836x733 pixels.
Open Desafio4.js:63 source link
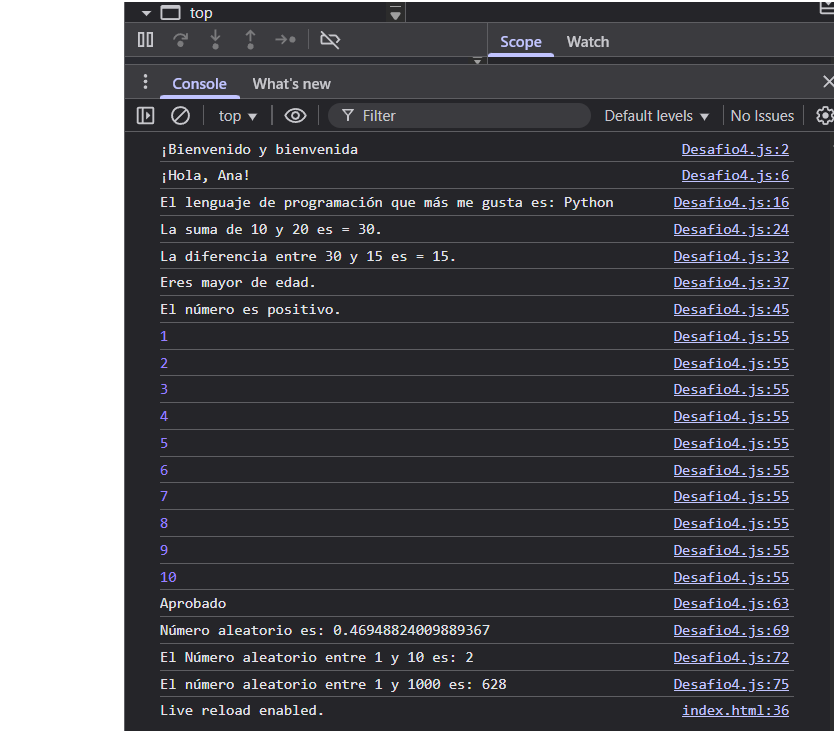pos(731,604)
